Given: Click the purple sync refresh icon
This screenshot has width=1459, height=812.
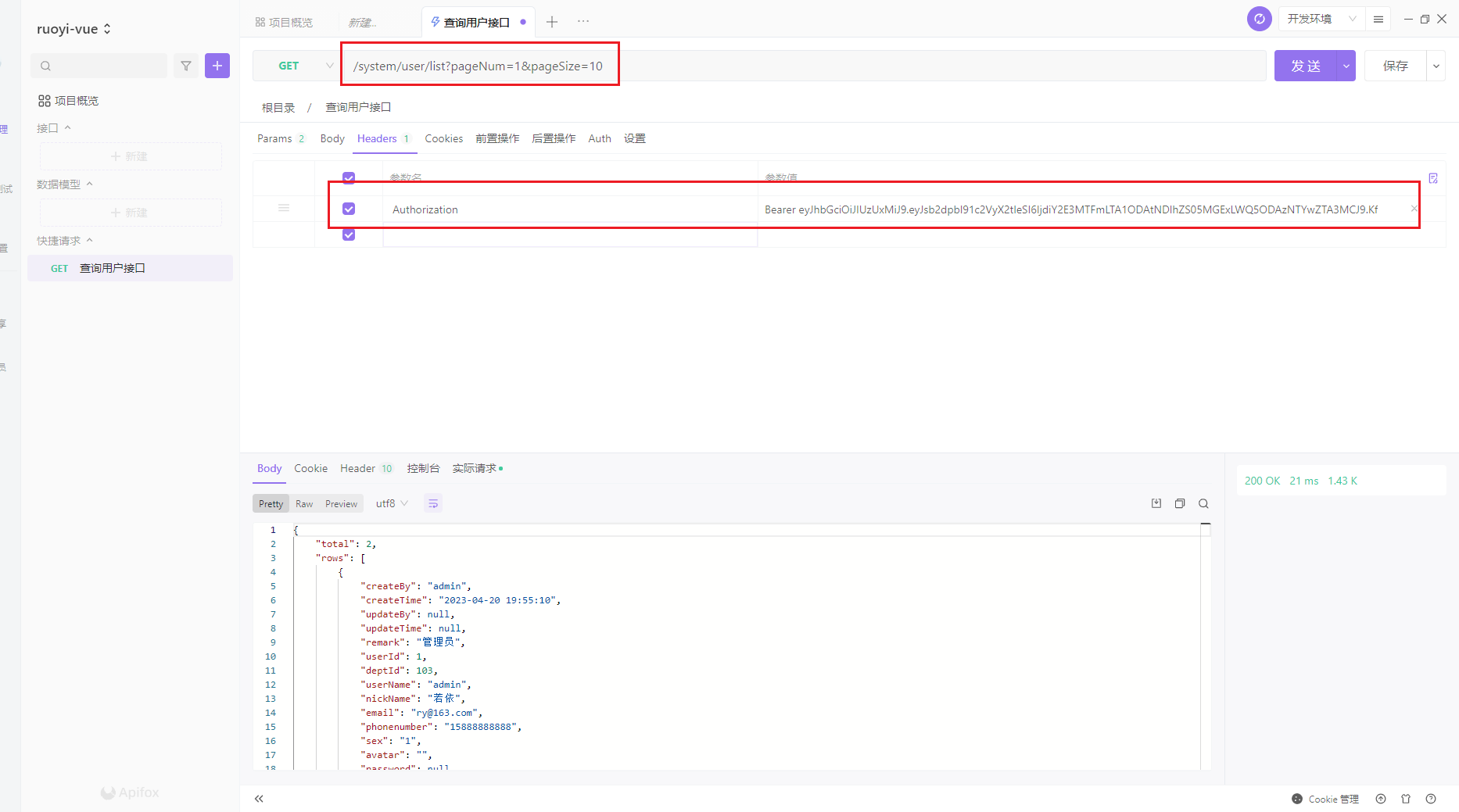Looking at the screenshot, I should 1259,19.
